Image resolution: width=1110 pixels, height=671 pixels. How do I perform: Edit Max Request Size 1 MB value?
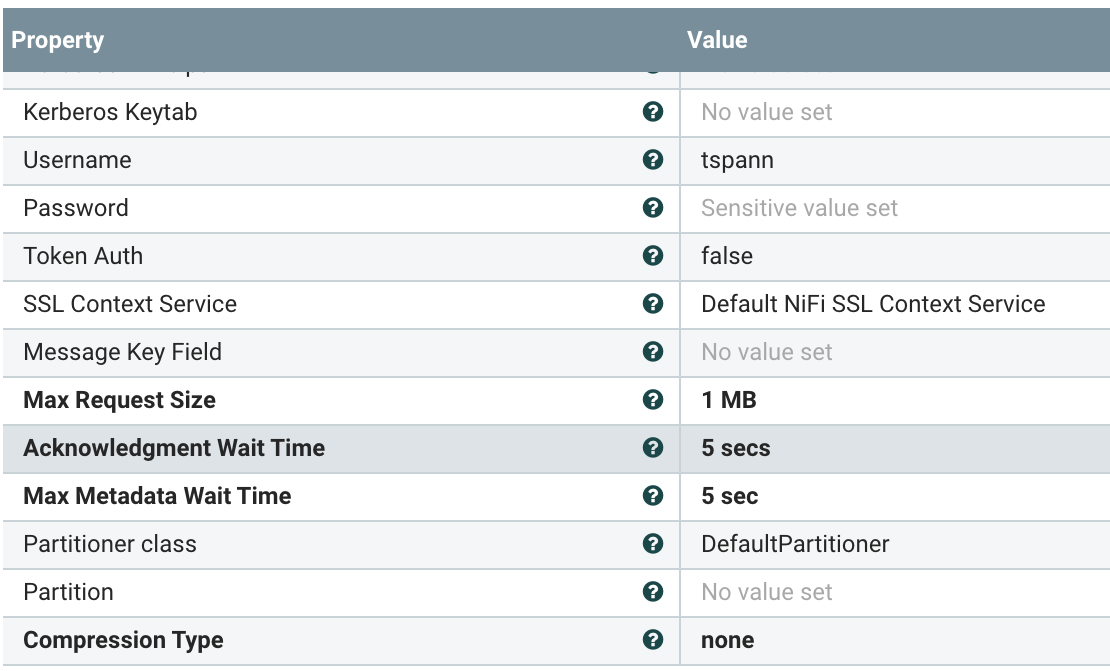[729, 400]
